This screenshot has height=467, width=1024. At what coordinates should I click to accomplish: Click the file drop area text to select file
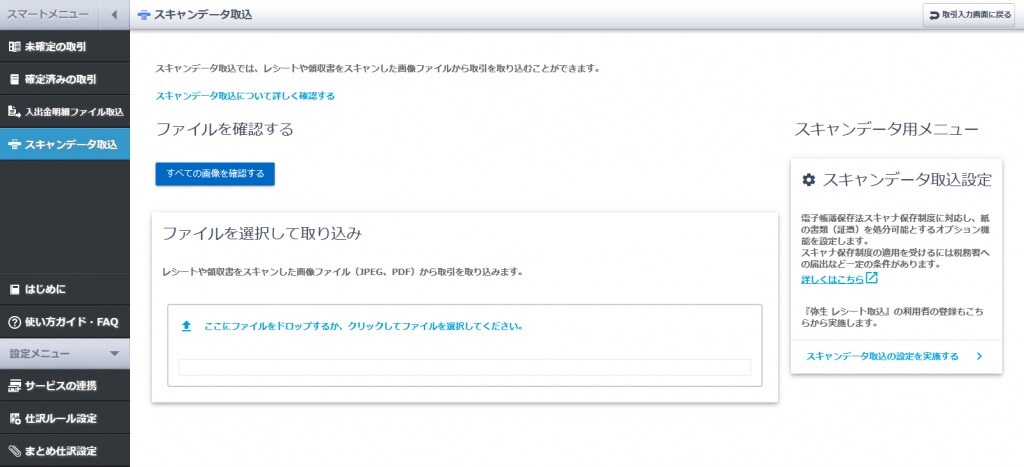tap(364, 326)
